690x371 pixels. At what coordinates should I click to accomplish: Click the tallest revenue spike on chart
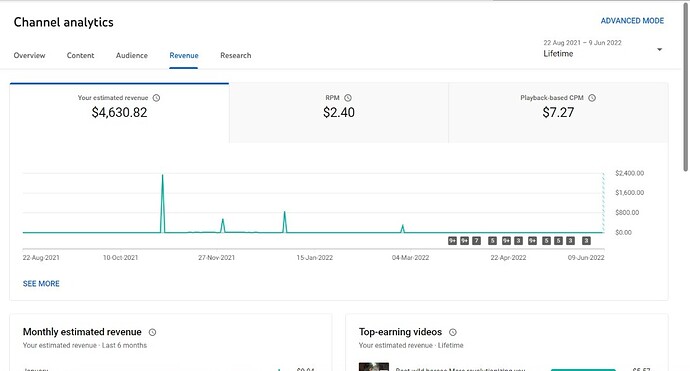click(x=162, y=176)
